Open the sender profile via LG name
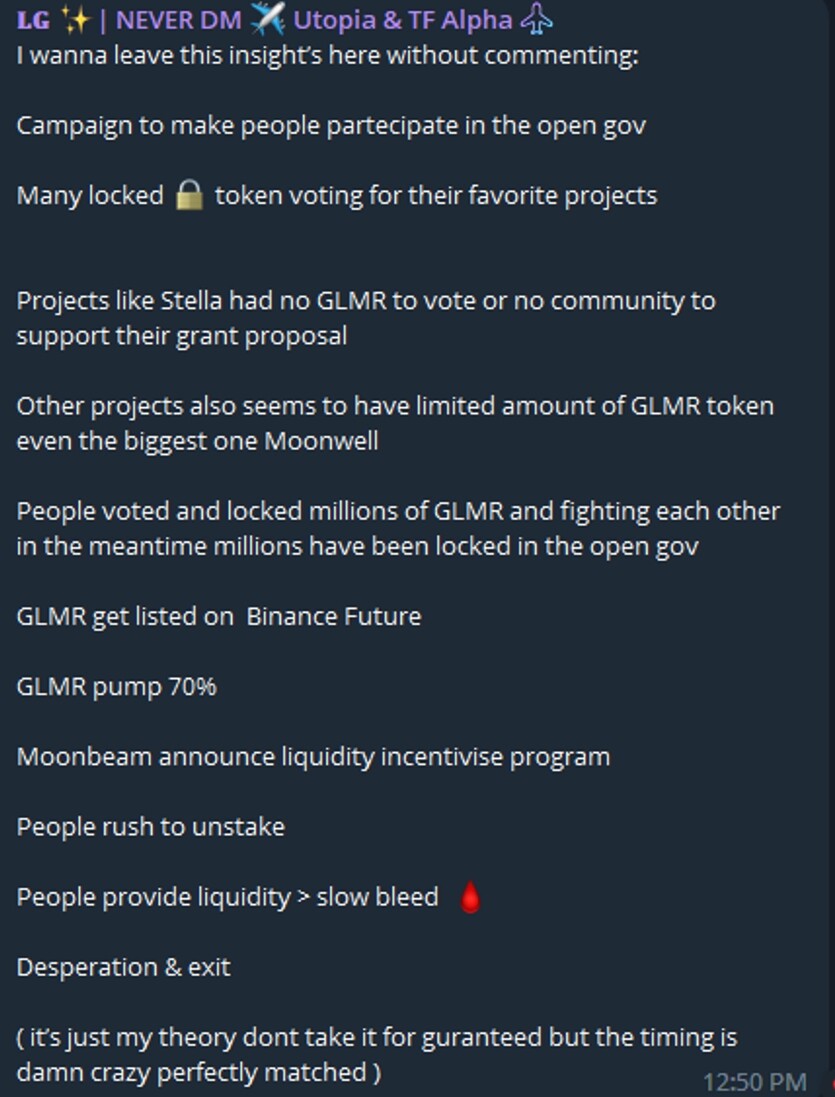The image size is (835, 1097). pos(33,20)
